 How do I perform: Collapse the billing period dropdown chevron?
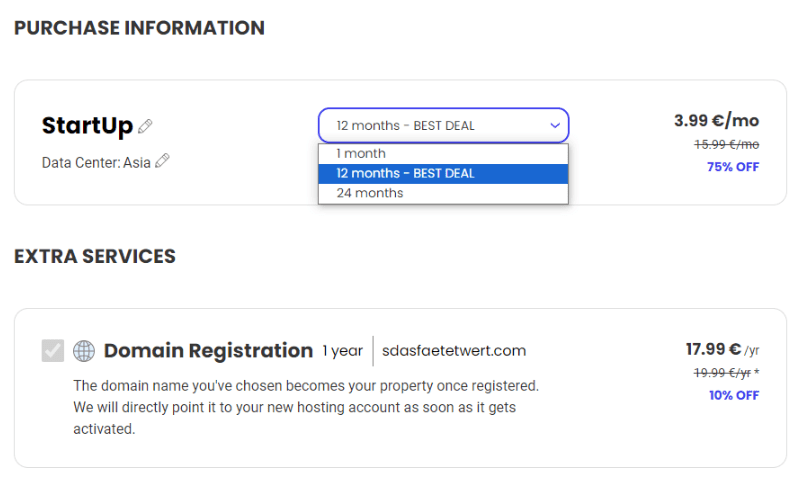tap(555, 125)
